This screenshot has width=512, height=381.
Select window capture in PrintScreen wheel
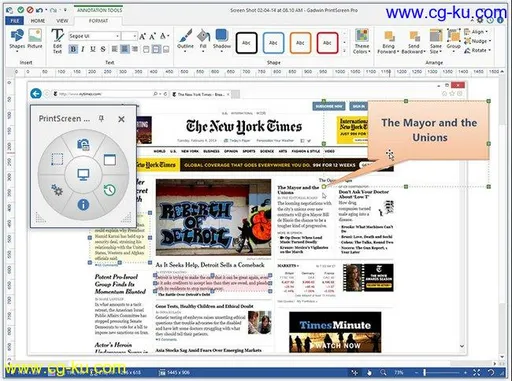[x=110, y=160]
